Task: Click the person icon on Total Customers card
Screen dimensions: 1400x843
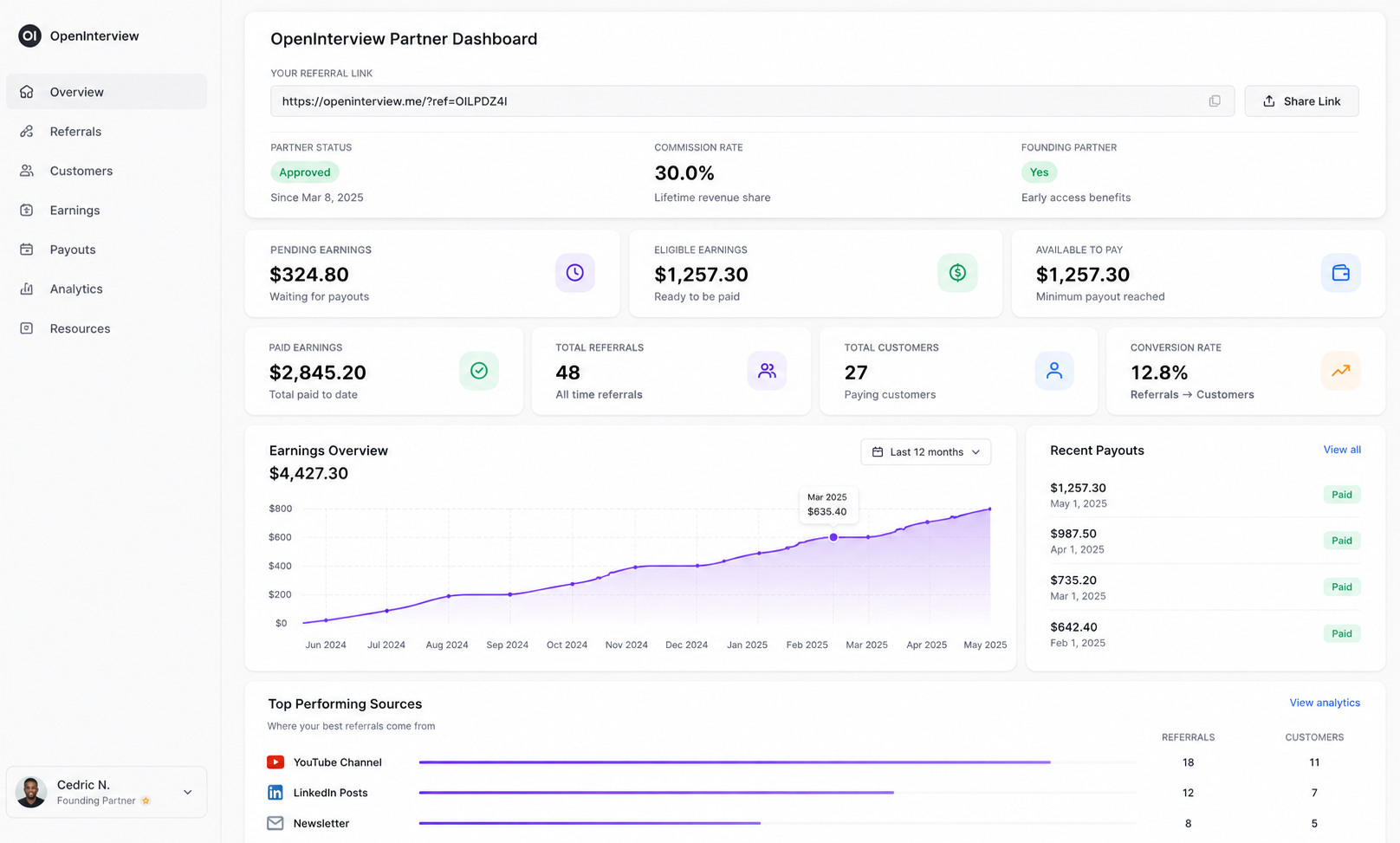Action: pos(1054,371)
